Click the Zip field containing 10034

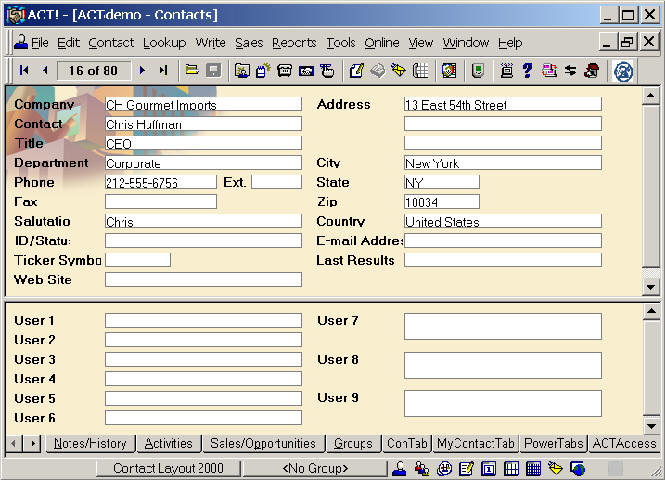coord(442,202)
